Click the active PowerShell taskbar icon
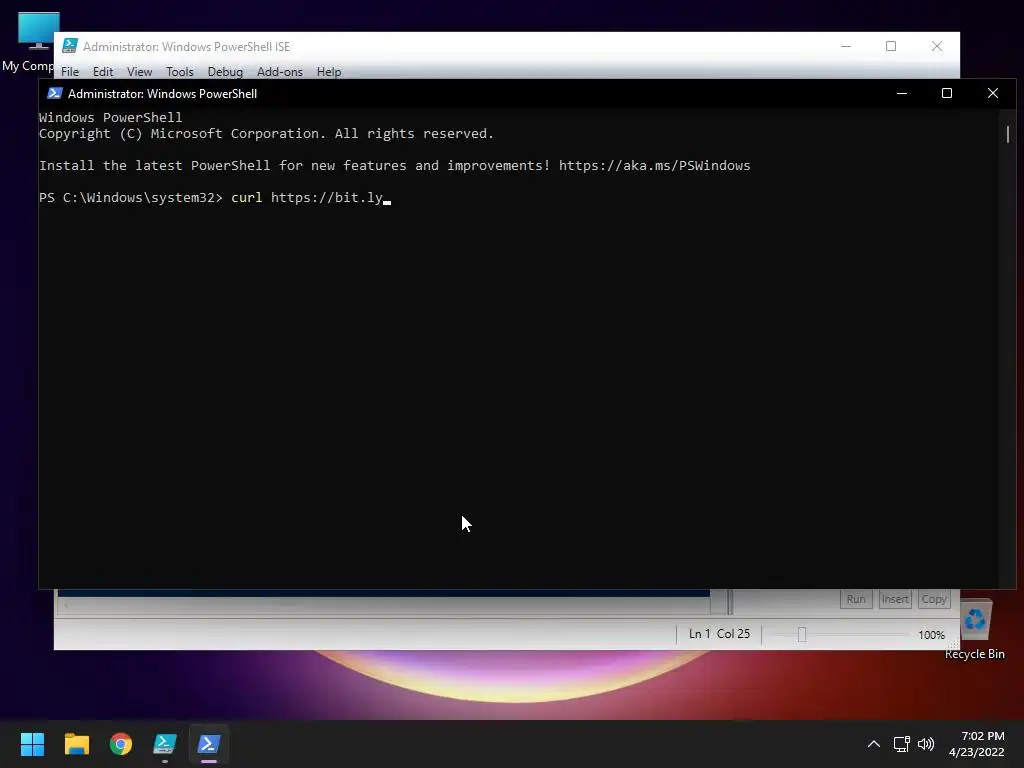This screenshot has height=768, width=1024. 209,744
